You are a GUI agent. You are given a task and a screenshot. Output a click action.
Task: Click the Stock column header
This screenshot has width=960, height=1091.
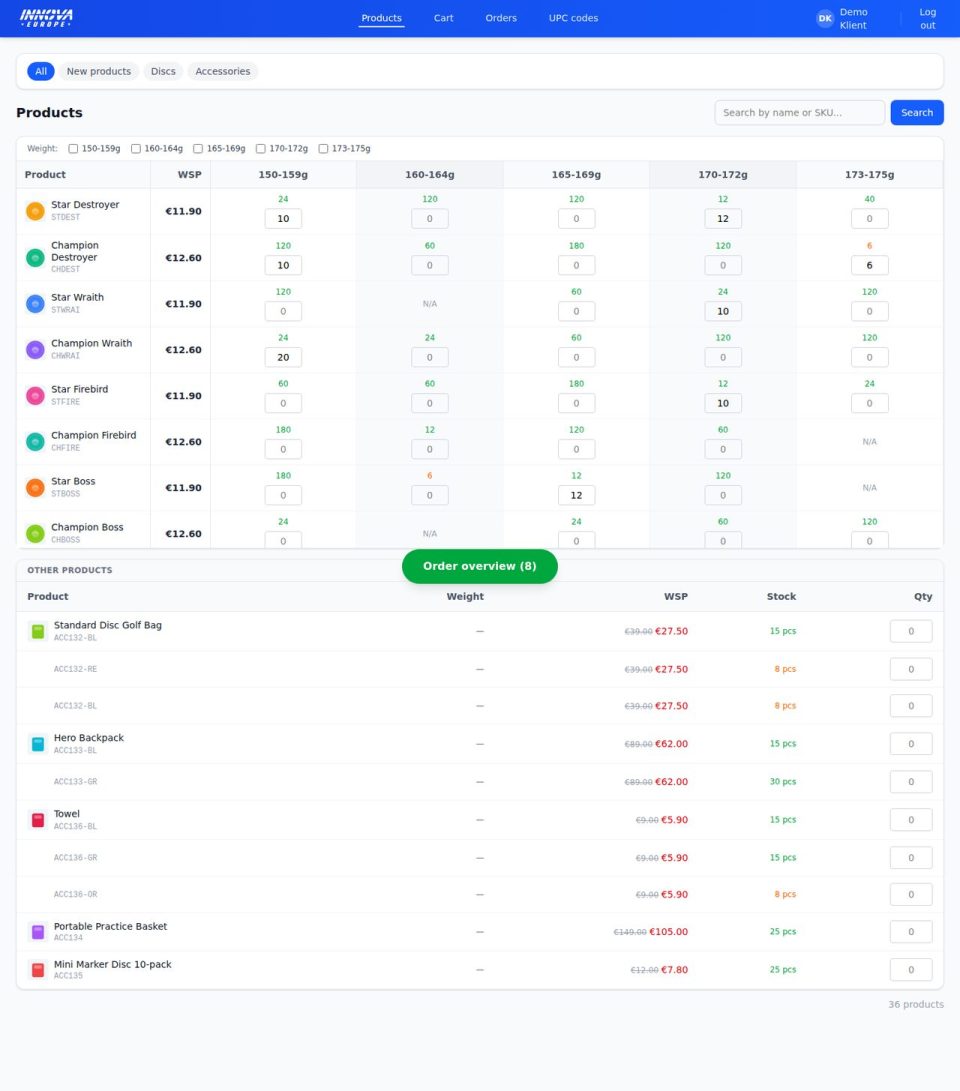(x=781, y=596)
